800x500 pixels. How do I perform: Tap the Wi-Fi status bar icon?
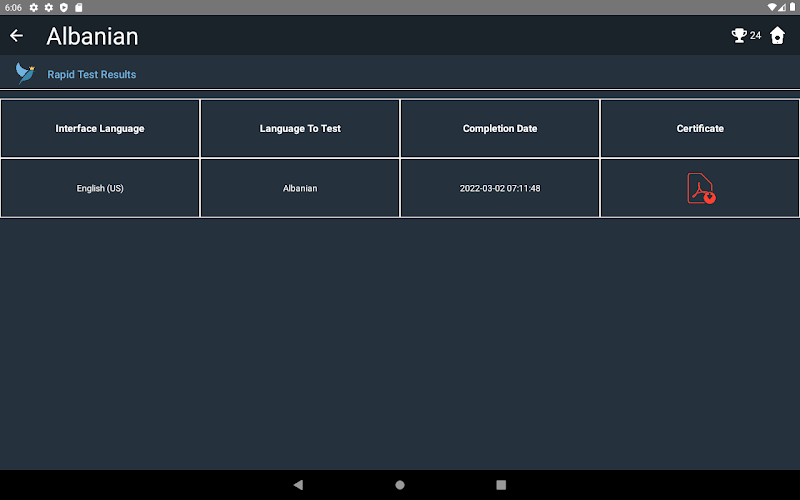coord(771,7)
